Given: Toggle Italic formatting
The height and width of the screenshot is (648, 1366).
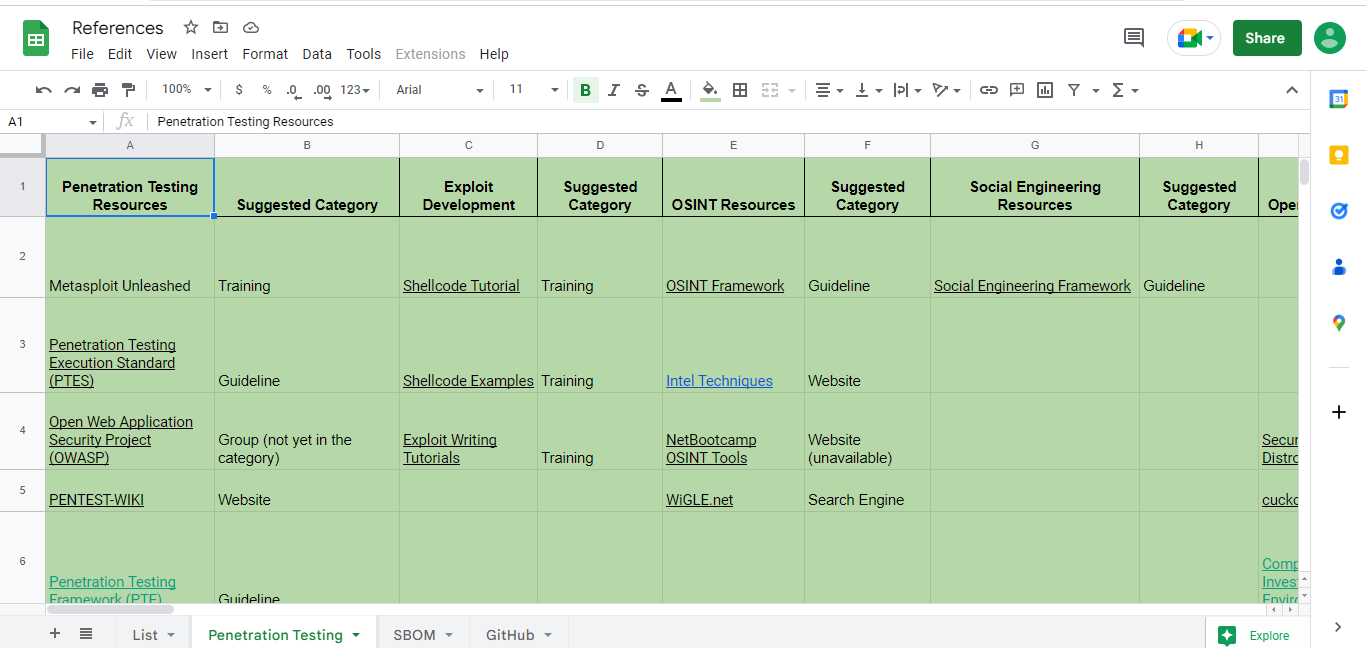Looking at the screenshot, I should pos(614,90).
